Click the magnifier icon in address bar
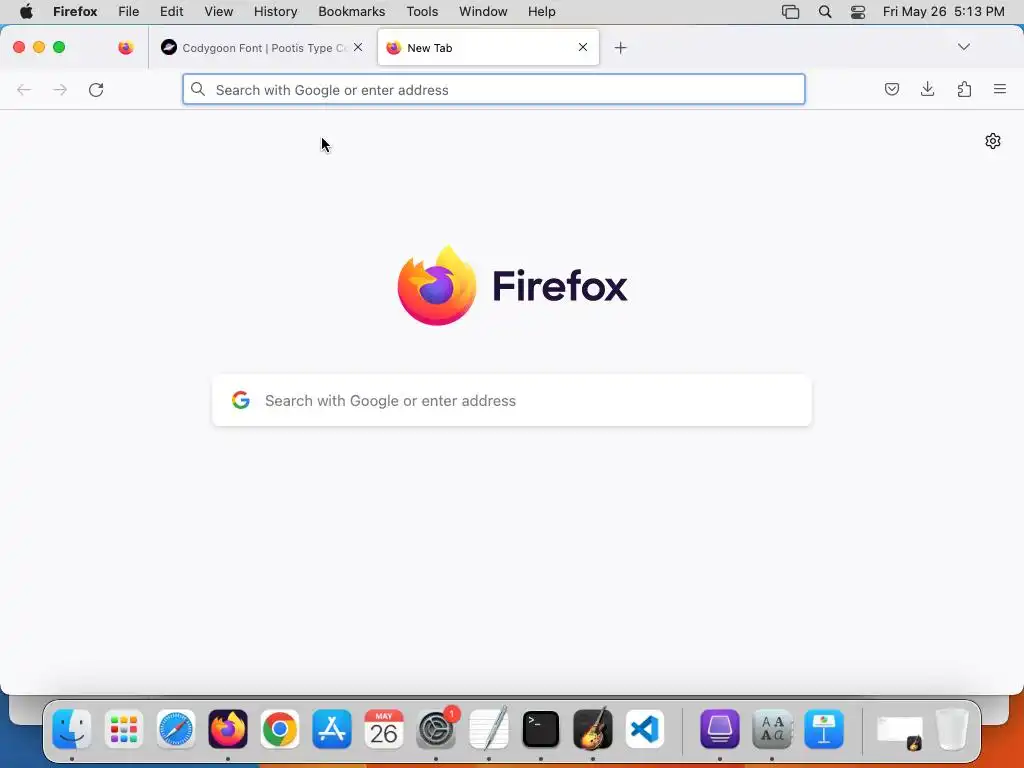Viewport: 1024px width, 768px height. (198, 89)
